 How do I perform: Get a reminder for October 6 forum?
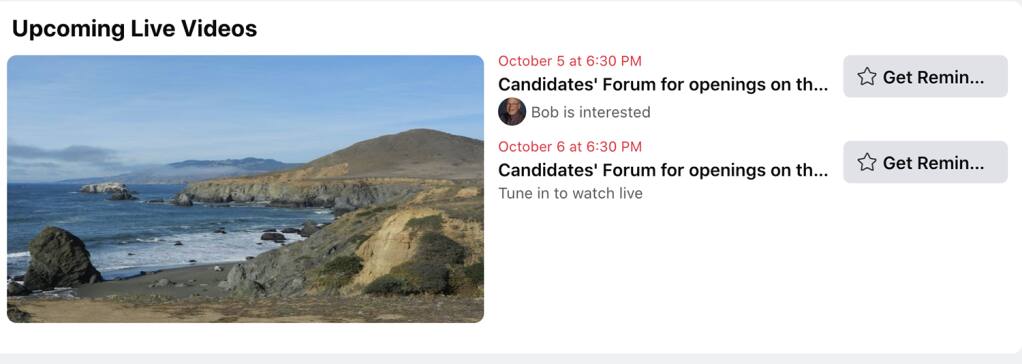click(926, 162)
